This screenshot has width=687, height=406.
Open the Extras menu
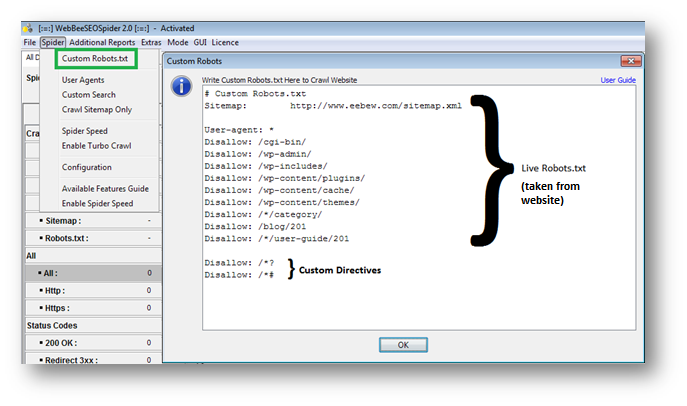pos(151,42)
